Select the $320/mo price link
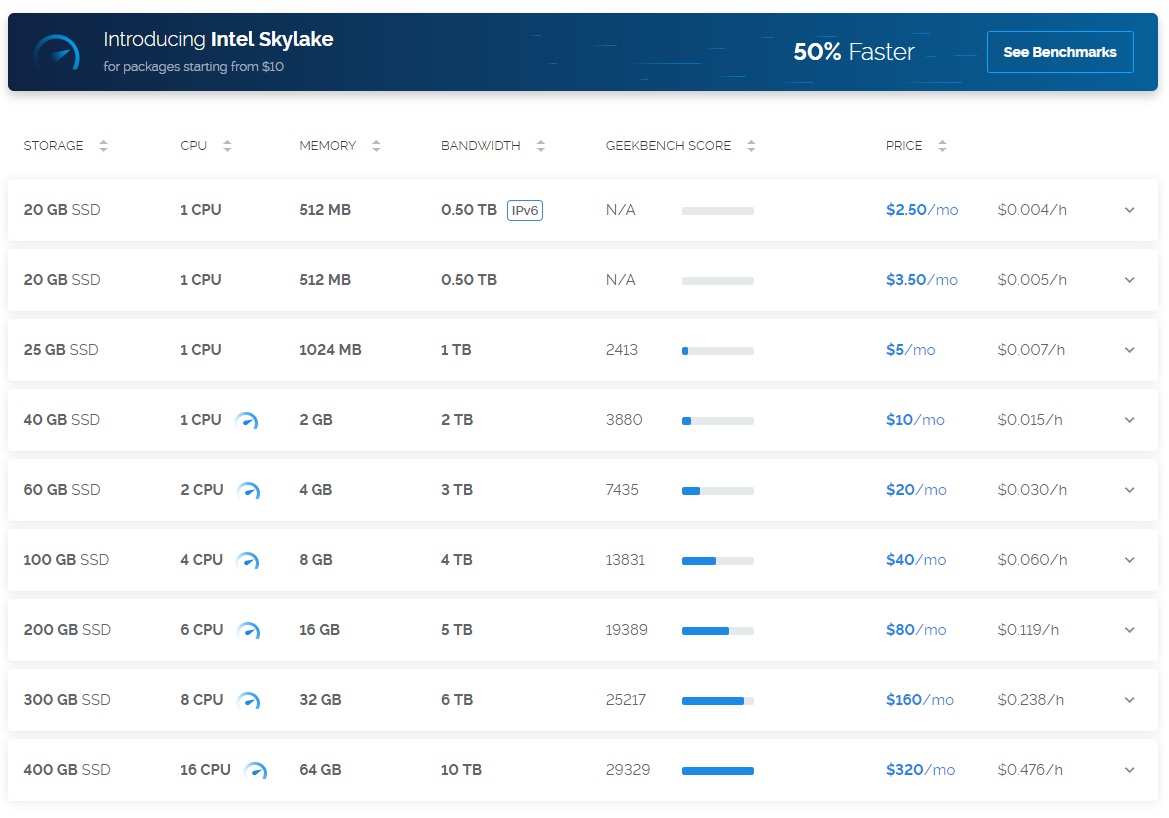Image resolution: width=1169 pixels, height=818 pixels. [x=920, y=771]
